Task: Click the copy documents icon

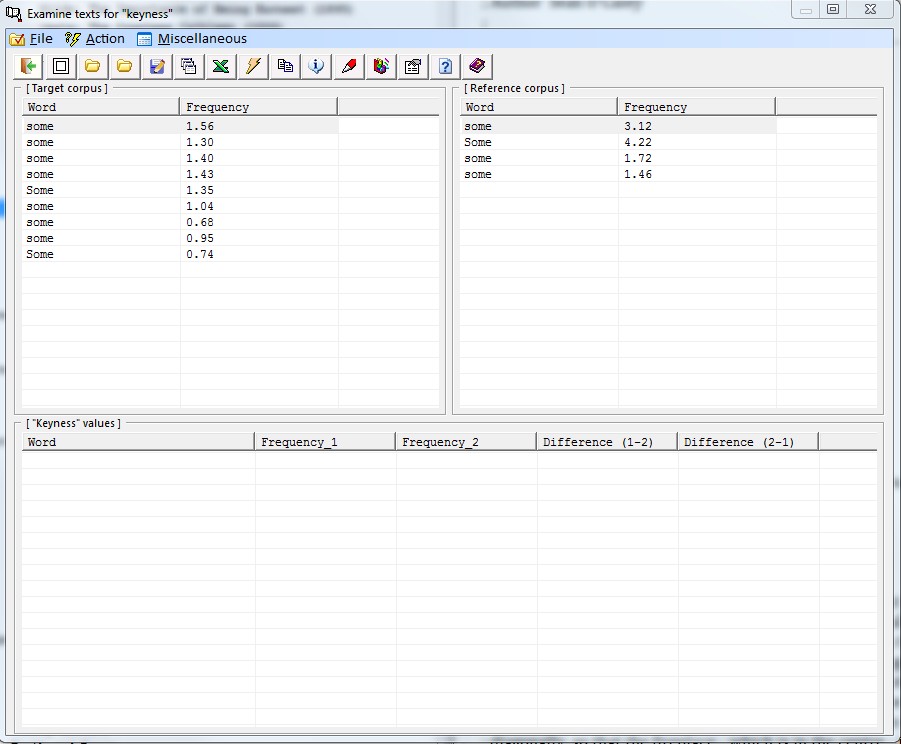Action: pyautogui.click(x=285, y=66)
